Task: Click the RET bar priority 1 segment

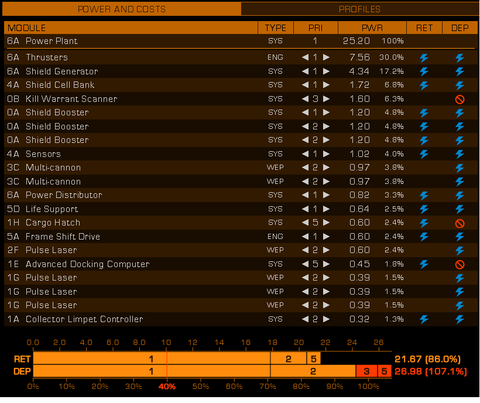Action: [152, 359]
